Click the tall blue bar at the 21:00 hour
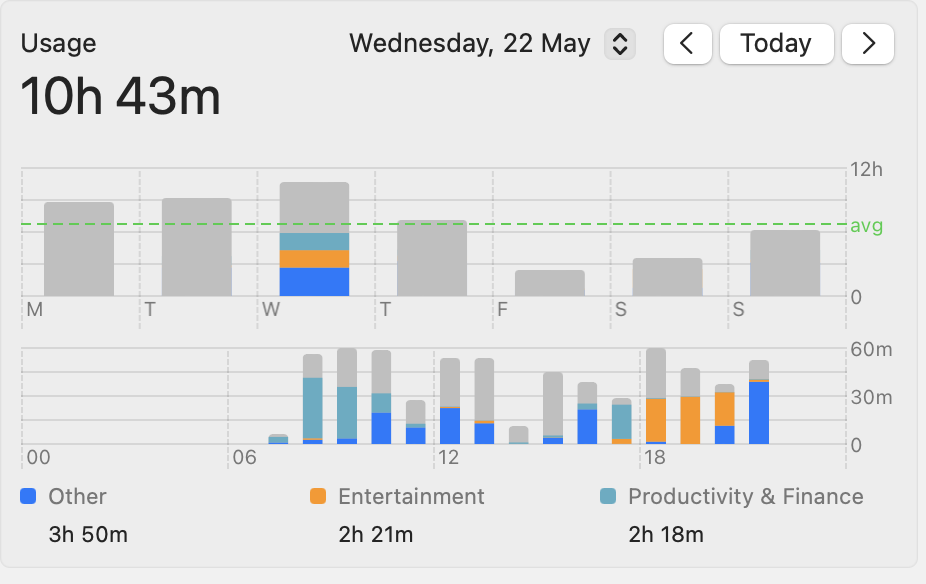 coord(759,413)
